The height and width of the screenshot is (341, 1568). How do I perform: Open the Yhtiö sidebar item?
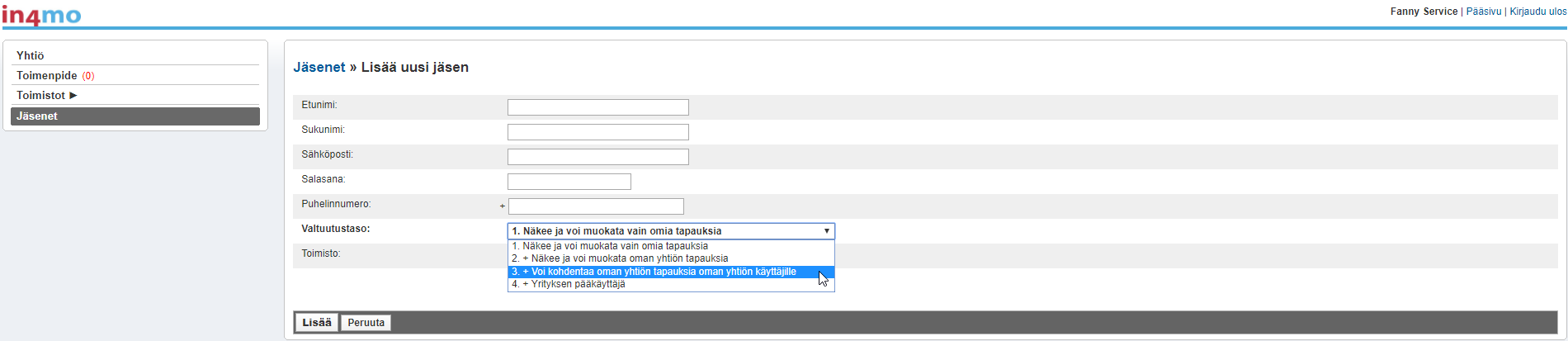[x=31, y=55]
